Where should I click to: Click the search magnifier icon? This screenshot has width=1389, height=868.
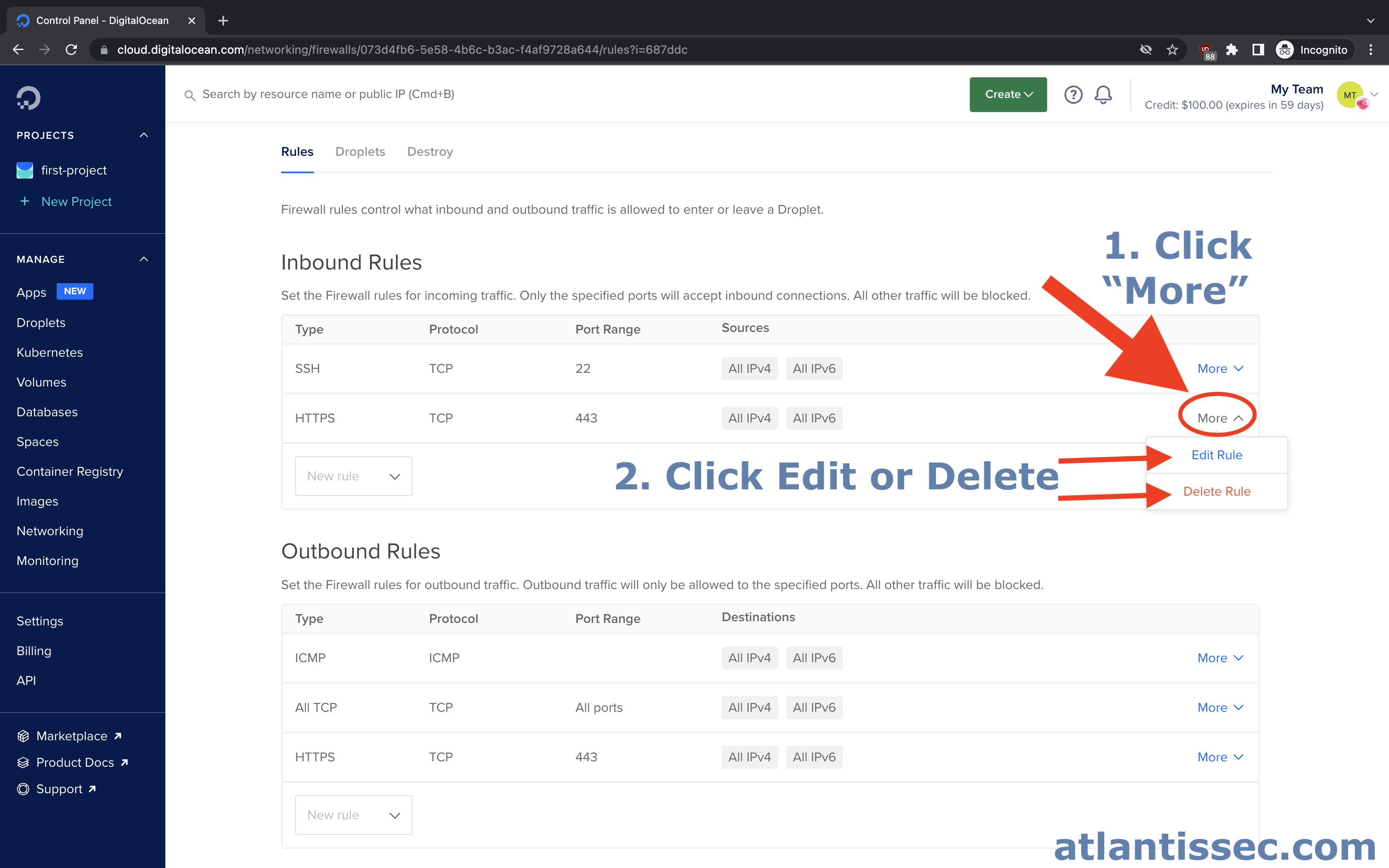coord(189,95)
